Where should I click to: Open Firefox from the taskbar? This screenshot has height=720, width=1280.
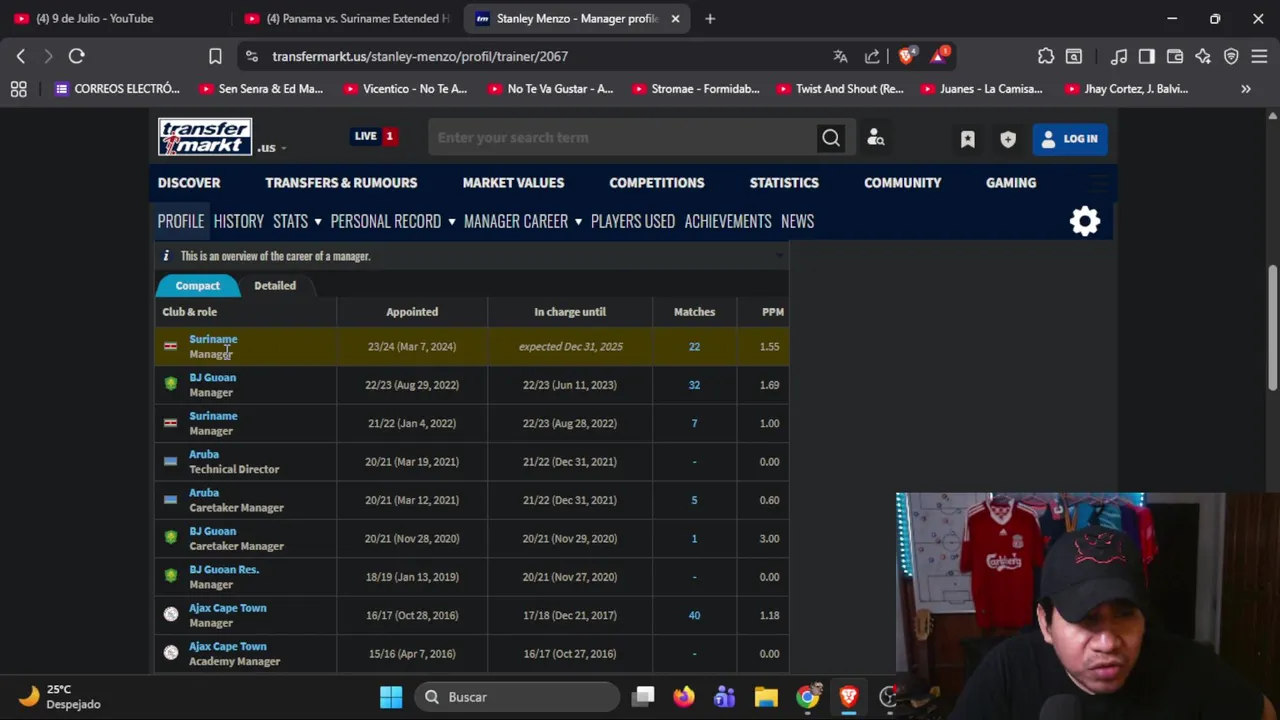click(683, 697)
